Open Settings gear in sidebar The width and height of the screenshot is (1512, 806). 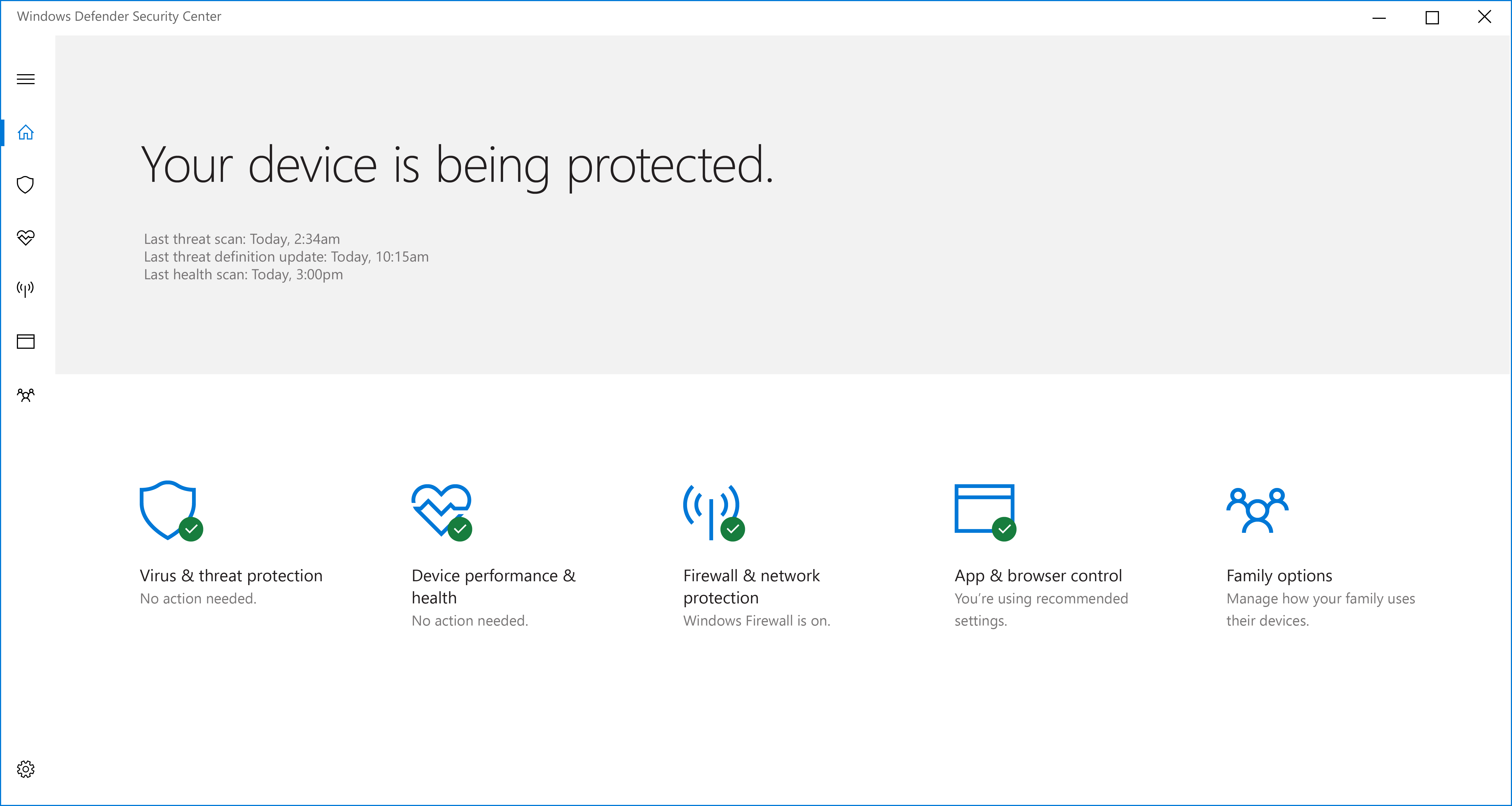click(x=26, y=769)
